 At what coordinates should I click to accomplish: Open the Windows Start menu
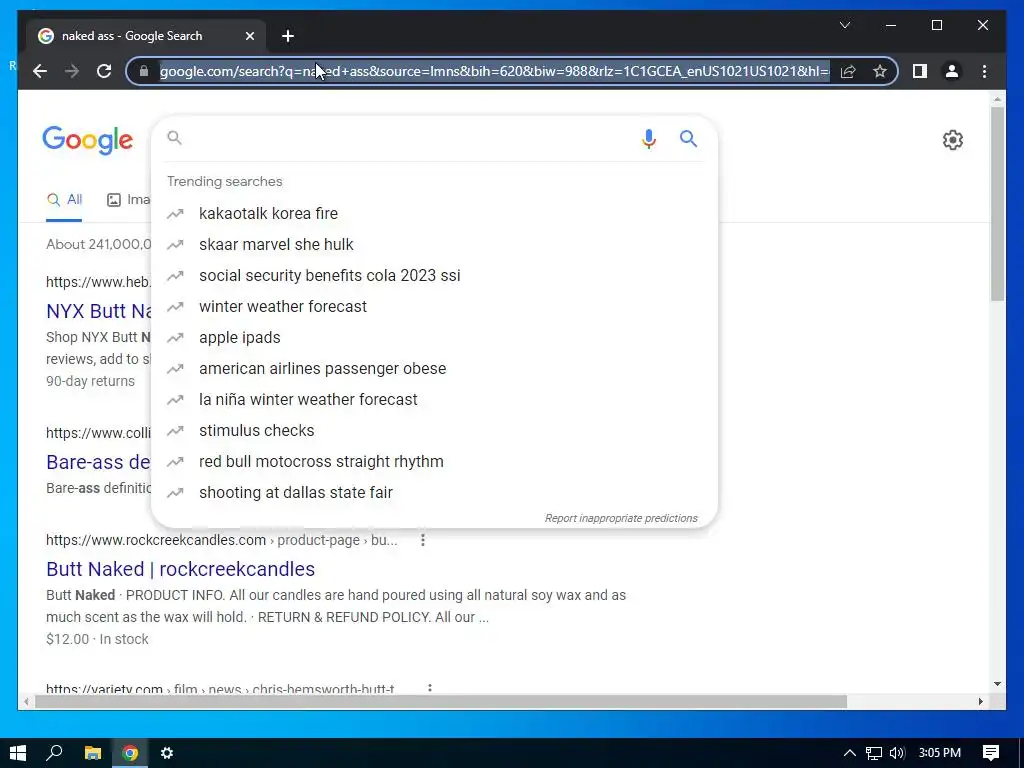point(18,753)
